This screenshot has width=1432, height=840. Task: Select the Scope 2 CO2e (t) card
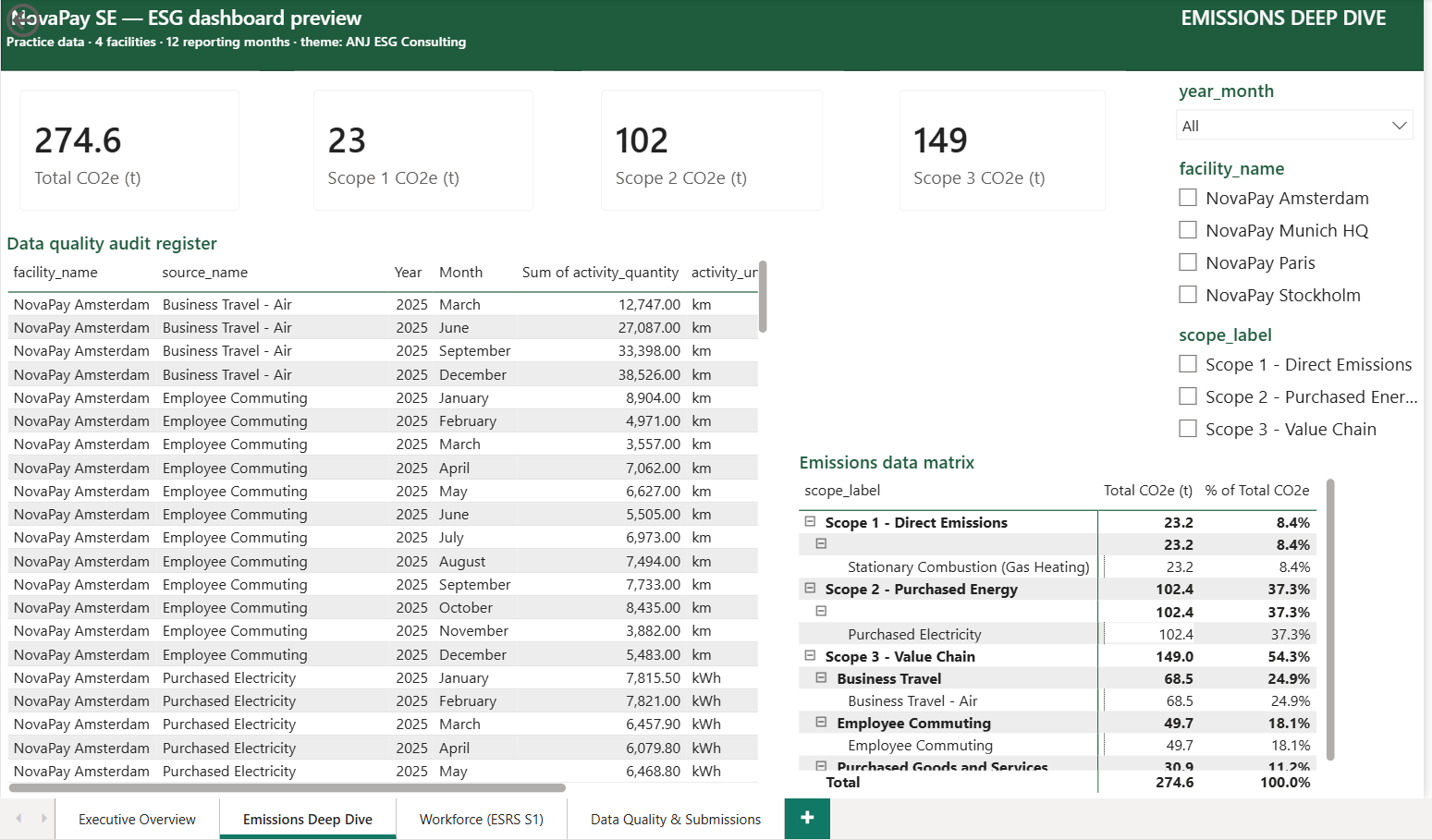tap(712, 151)
